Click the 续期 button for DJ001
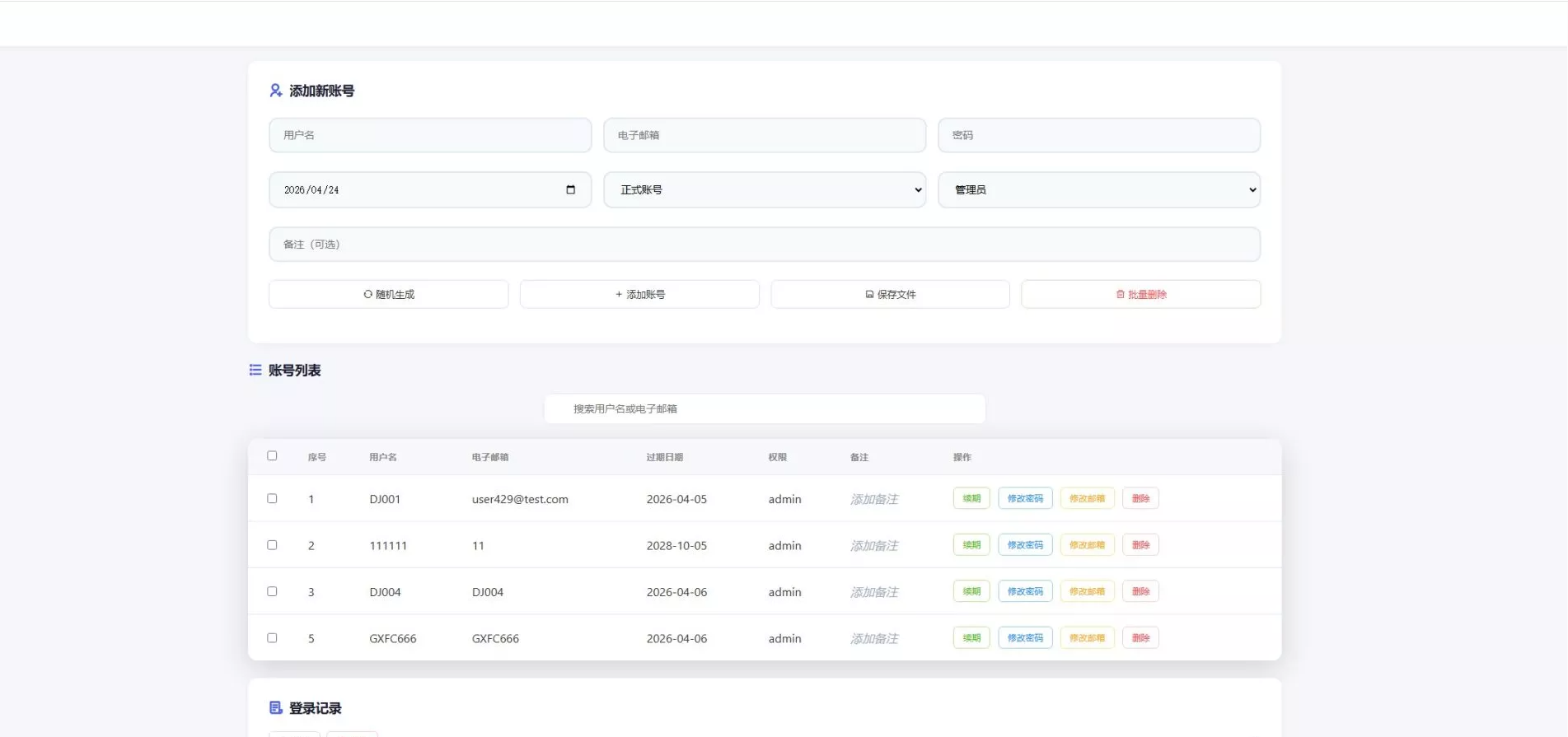This screenshot has width=1568, height=737. tap(971, 498)
